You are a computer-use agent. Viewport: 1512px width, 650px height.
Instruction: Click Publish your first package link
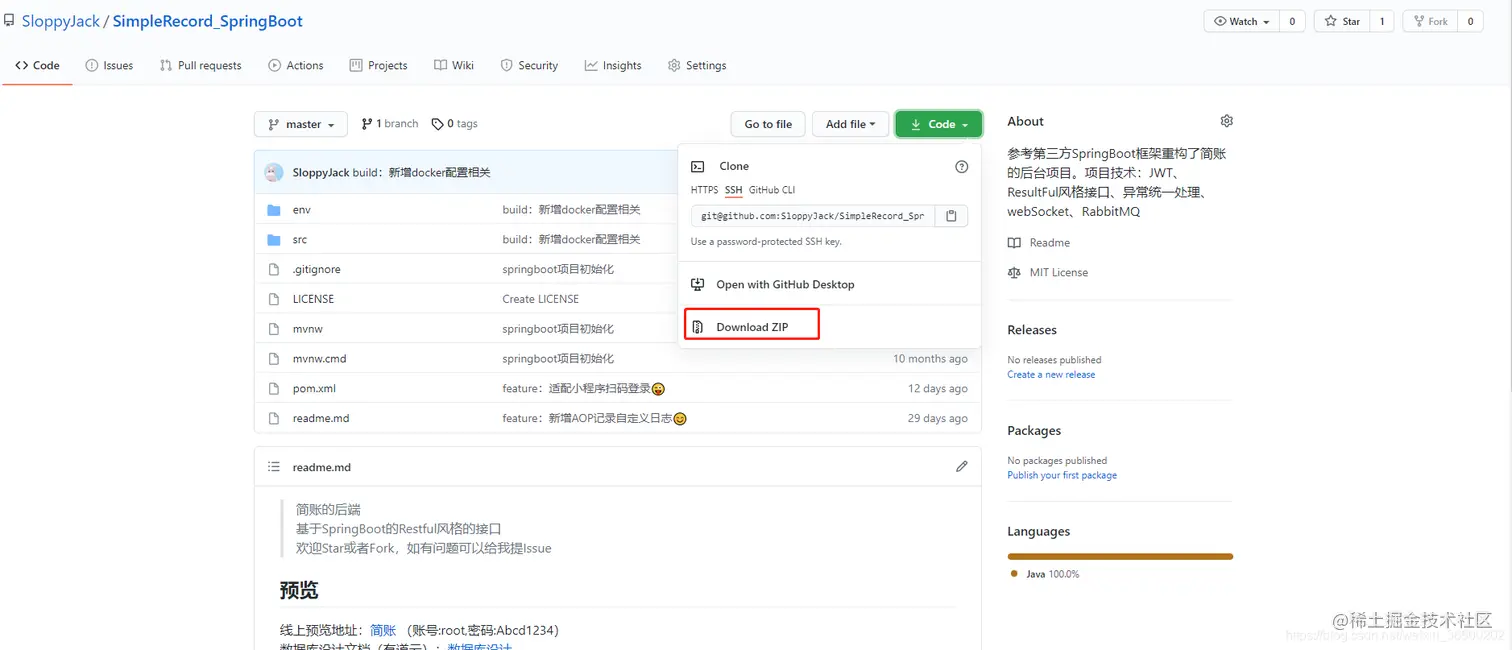click(x=1062, y=476)
